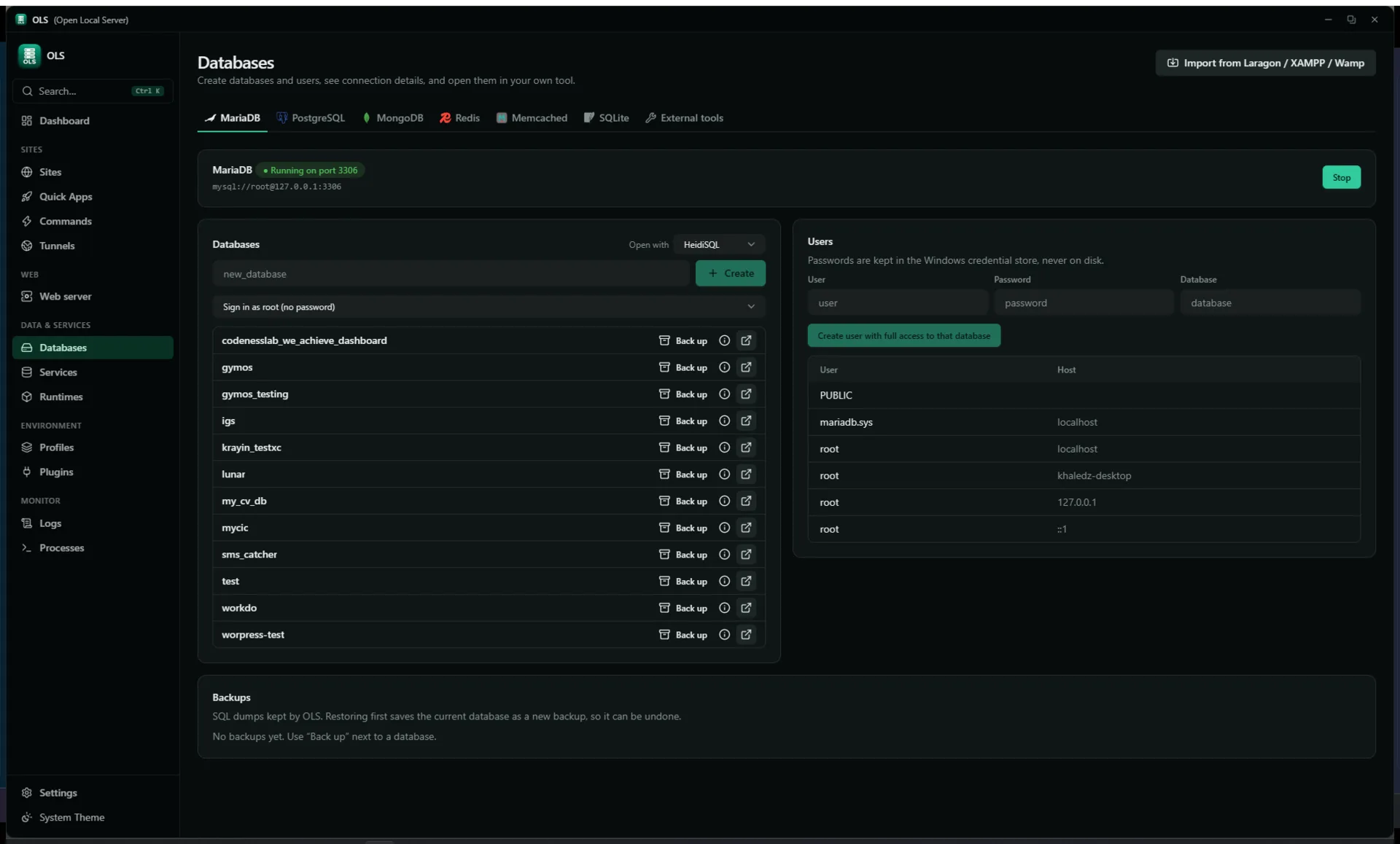Viewport: 1400px width, 844px height.
Task: Open Profiles page
Action: tap(93, 448)
